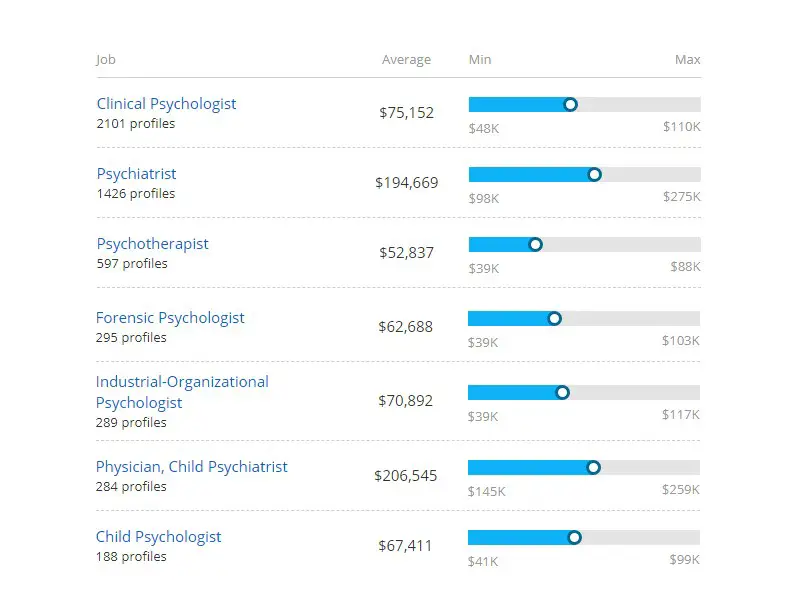This screenshot has height=610, width=800.
Task: Click the Clinical Psychologist salary range marker
Action: tap(570, 104)
